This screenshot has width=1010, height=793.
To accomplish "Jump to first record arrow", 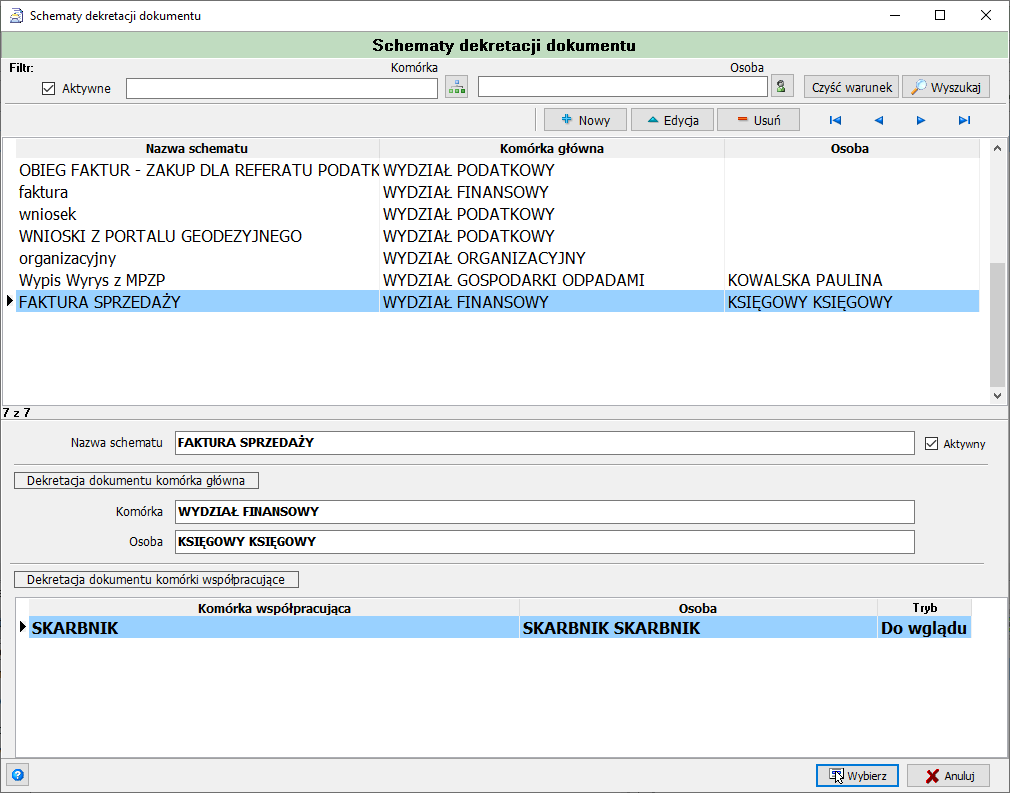I will pyautogui.click(x=835, y=120).
